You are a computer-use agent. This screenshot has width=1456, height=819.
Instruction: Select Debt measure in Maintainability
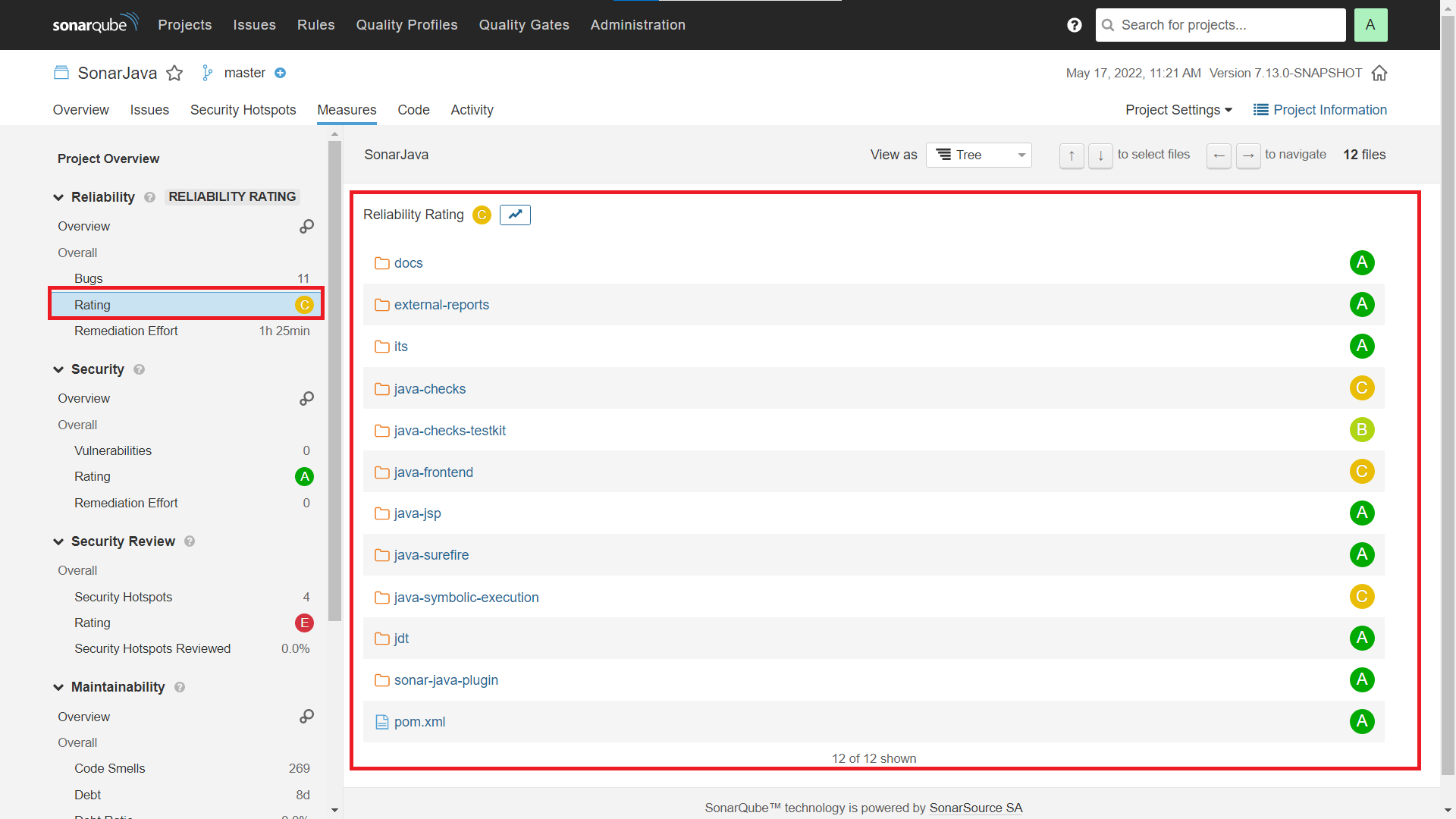point(187,795)
